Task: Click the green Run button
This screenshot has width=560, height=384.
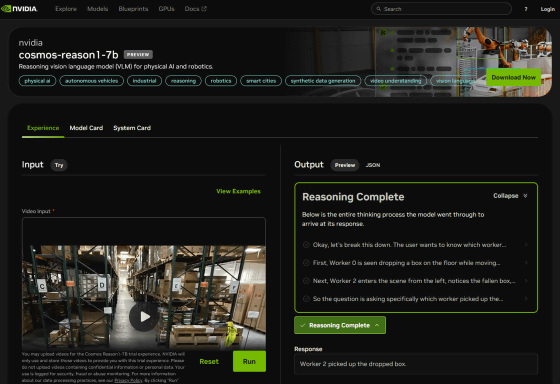Action: (x=249, y=361)
